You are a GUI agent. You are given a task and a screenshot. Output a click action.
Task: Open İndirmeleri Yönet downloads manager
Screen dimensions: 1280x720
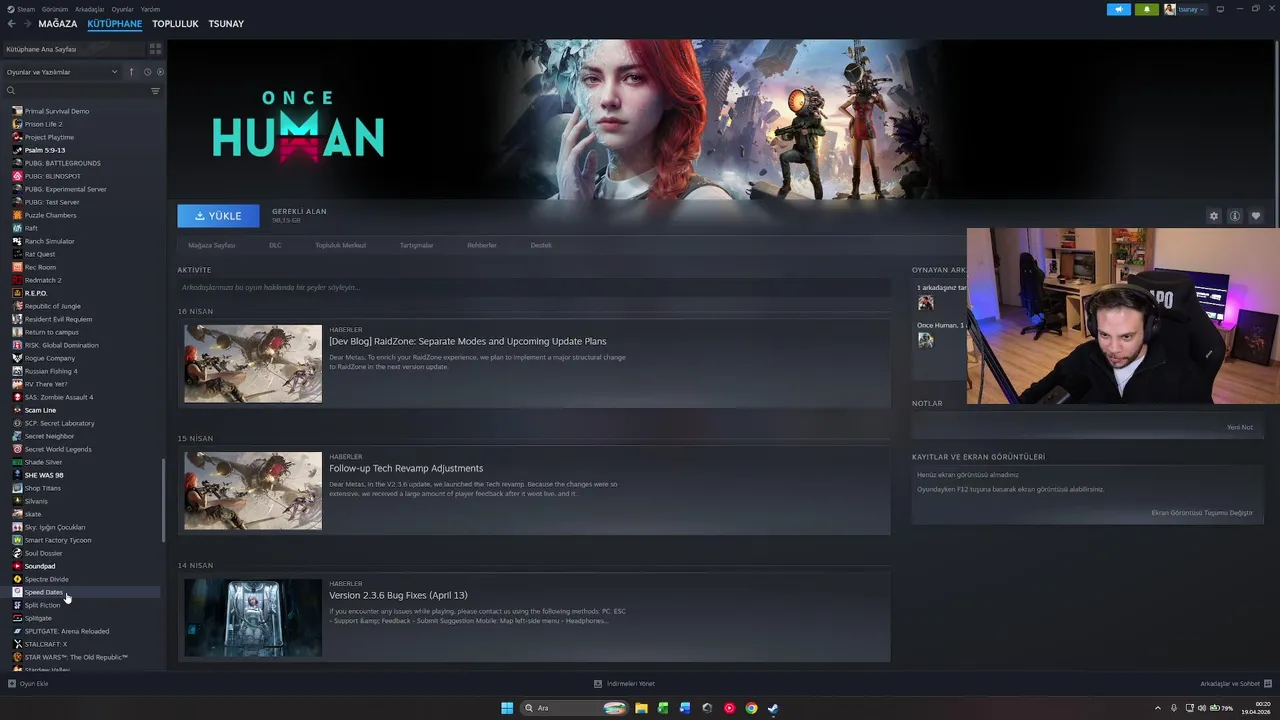coord(625,684)
